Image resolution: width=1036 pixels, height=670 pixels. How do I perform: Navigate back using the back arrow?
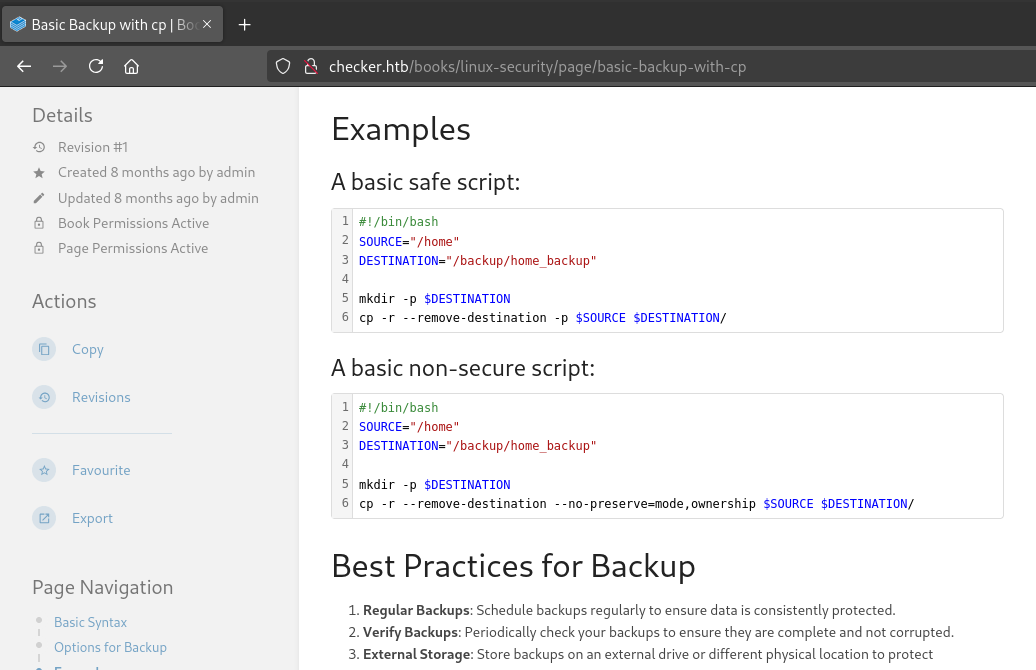[x=24, y=66]
